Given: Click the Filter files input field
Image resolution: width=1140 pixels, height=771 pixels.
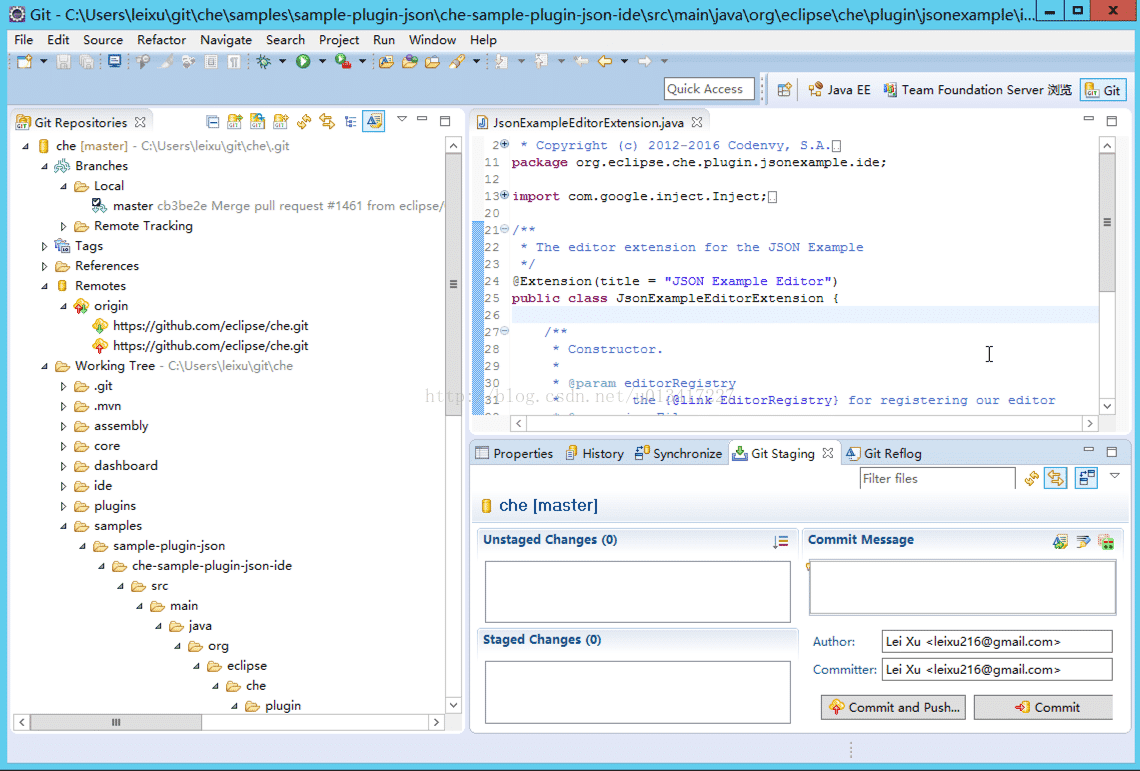Looking at the screenshot, I should pyautogui.click(x=937, y=479).
